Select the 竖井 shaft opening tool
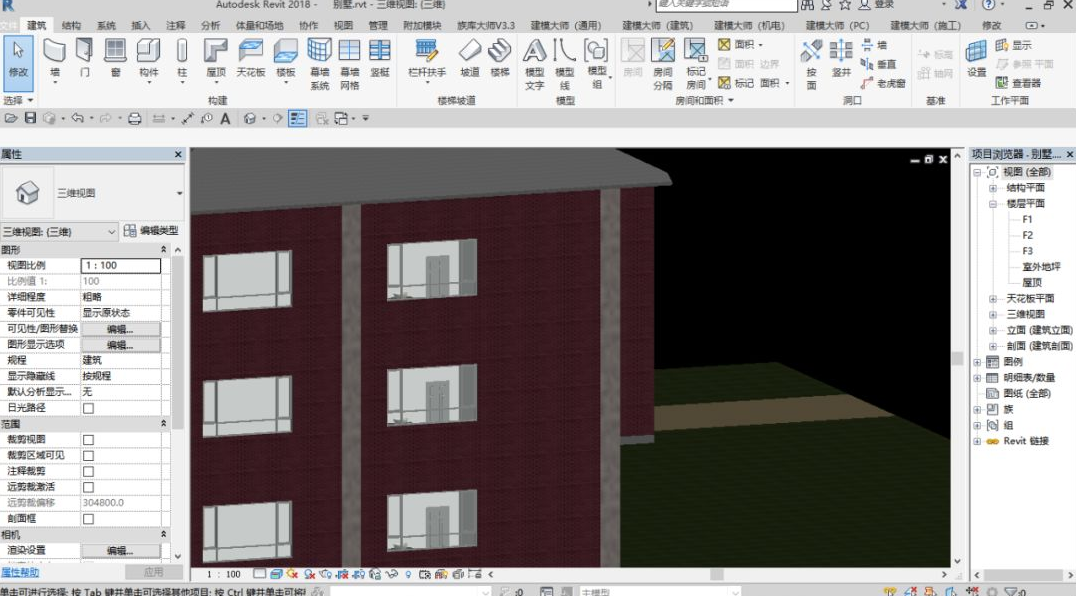 pos(841,58)
